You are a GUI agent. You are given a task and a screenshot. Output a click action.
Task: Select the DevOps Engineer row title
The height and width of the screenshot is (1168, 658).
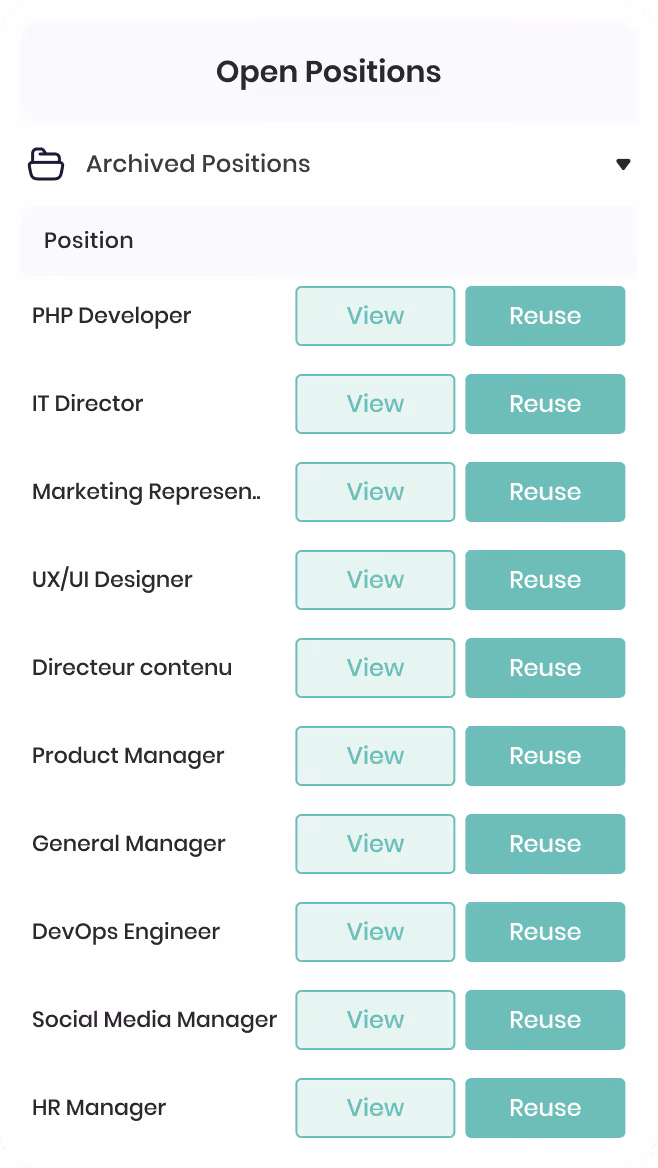(126, 932)
